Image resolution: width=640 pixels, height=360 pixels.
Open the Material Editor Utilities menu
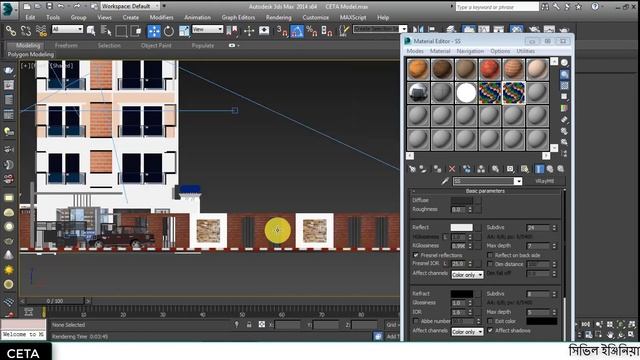tap(526, 51)
